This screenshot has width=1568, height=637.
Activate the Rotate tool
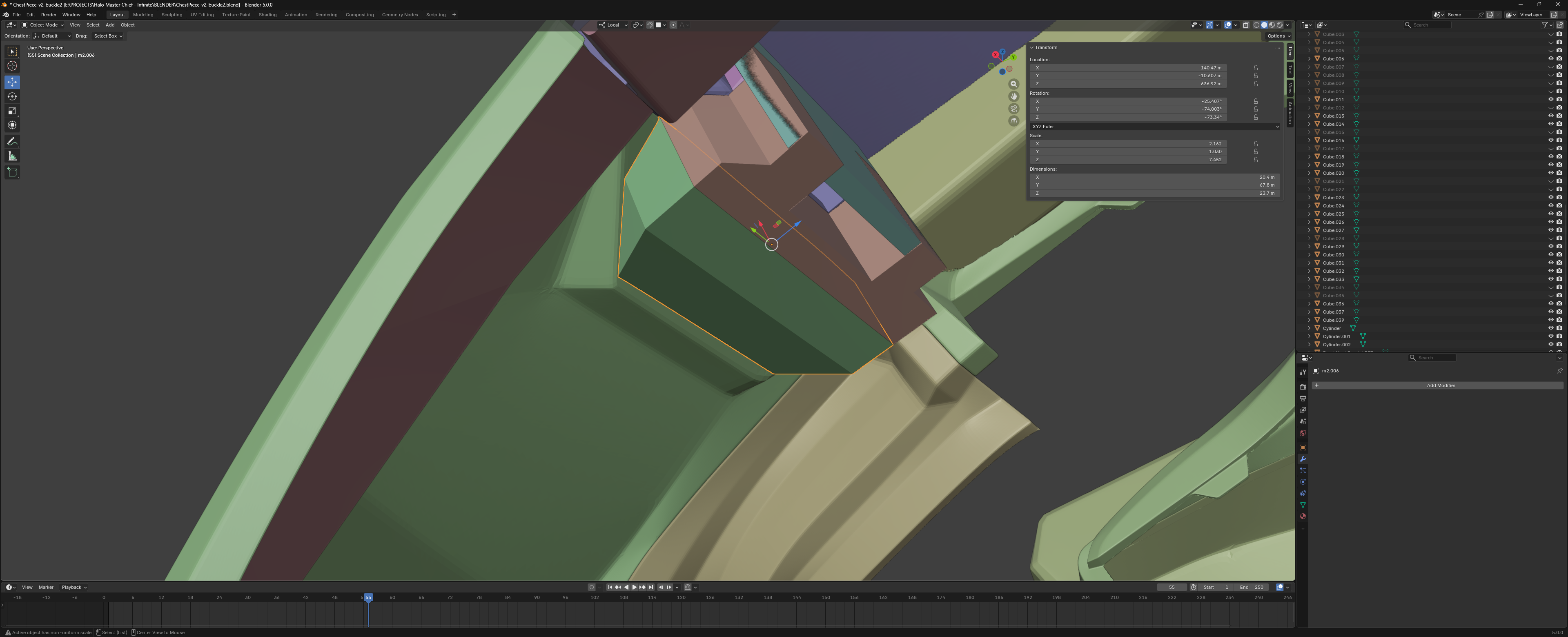(12, 96)
